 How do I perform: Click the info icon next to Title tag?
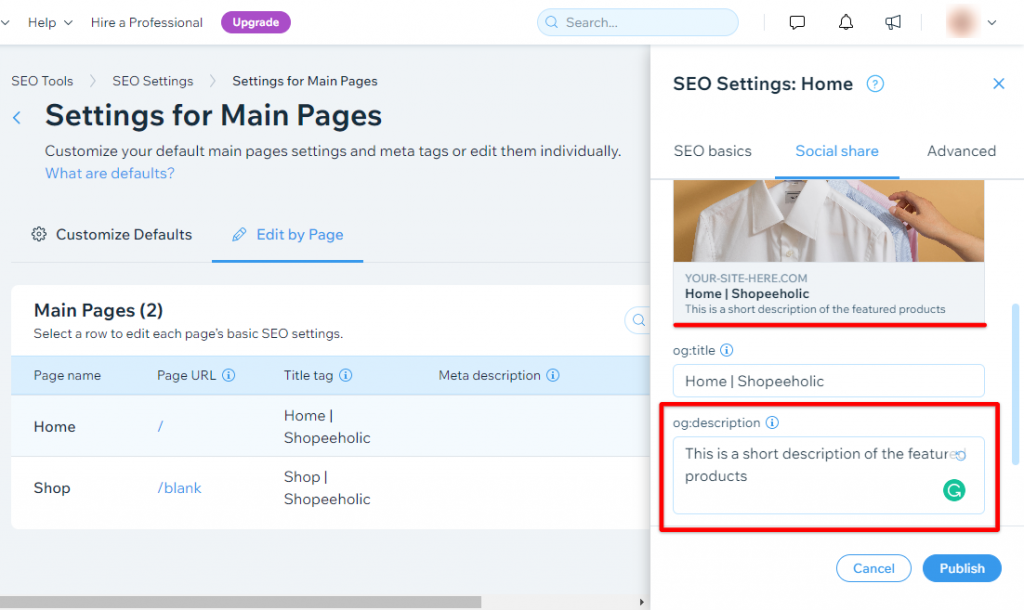click(346, 375)
